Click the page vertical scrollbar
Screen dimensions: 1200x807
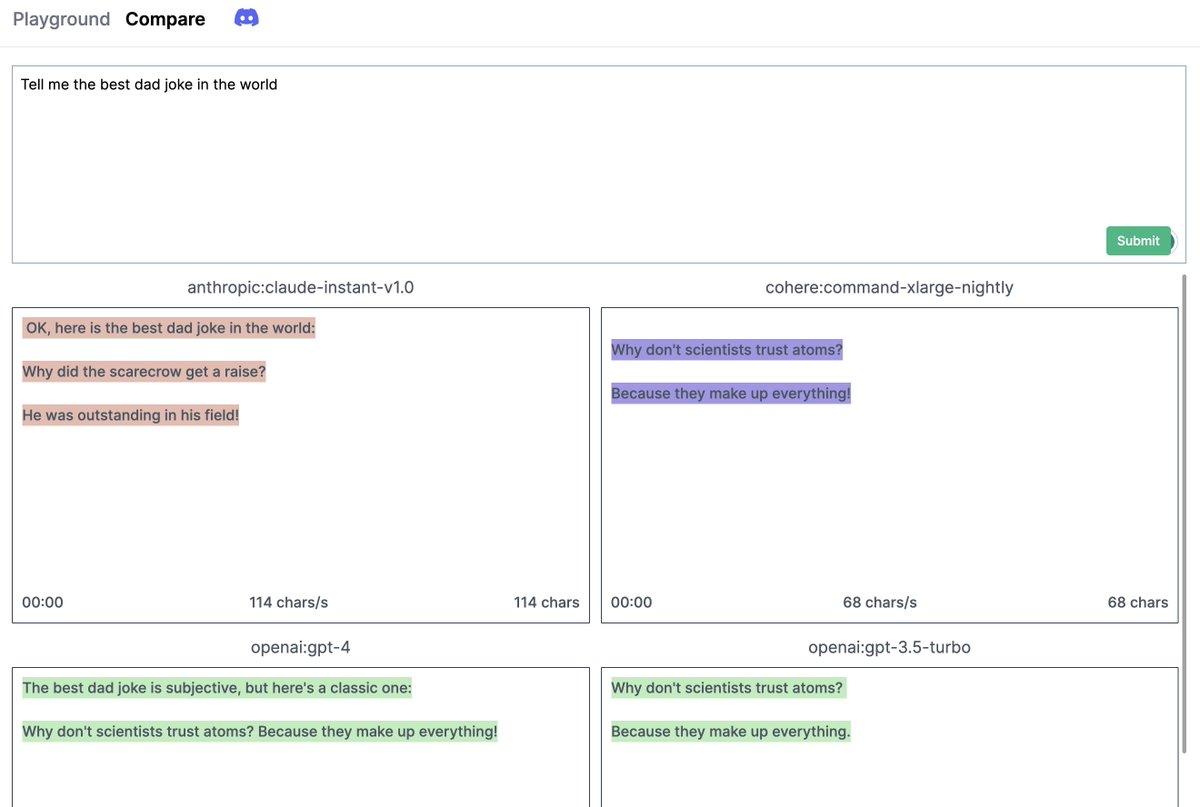coord(1185,514)
